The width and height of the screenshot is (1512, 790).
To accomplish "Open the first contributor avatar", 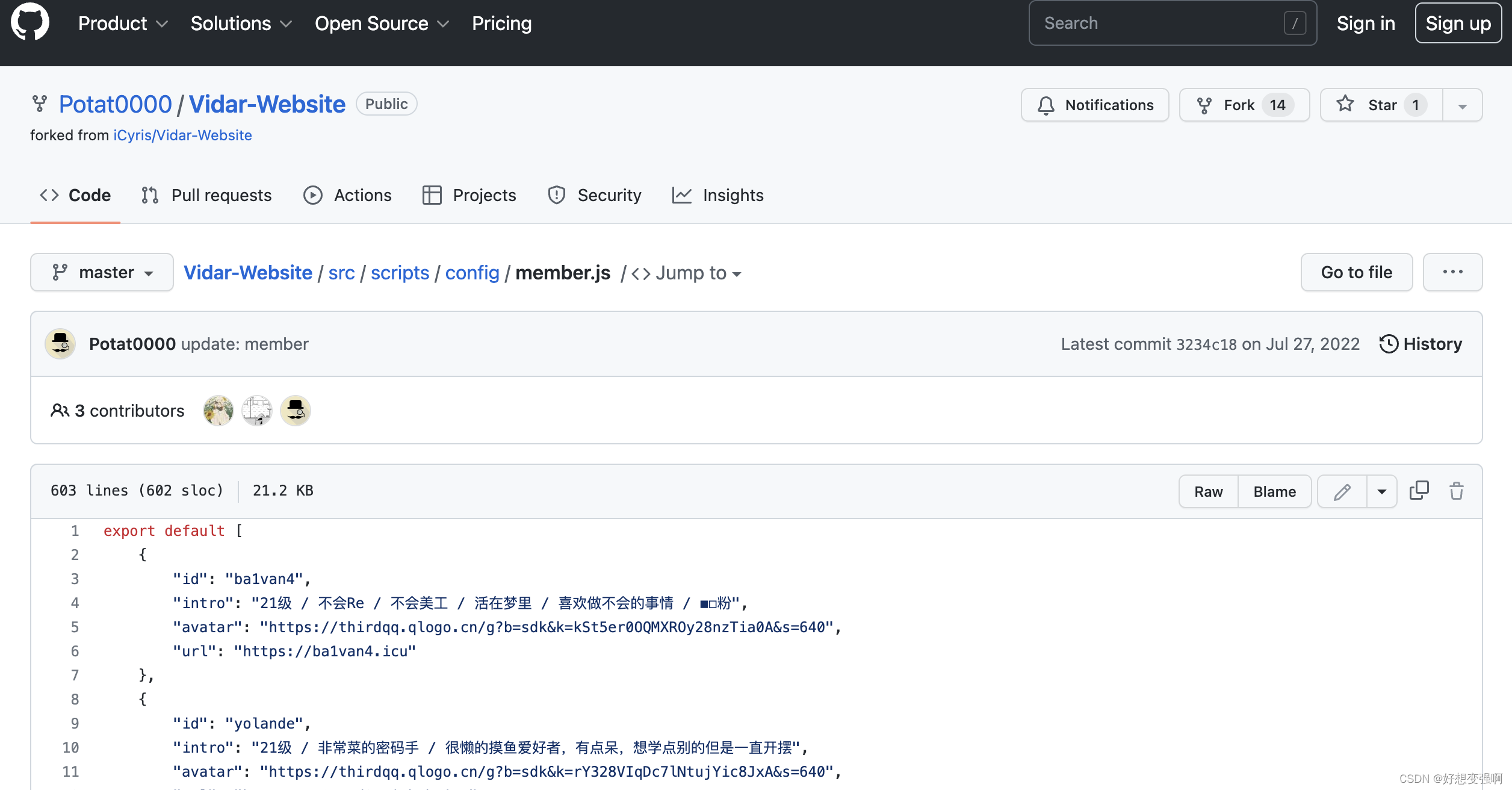I will [x=218, y=411].
